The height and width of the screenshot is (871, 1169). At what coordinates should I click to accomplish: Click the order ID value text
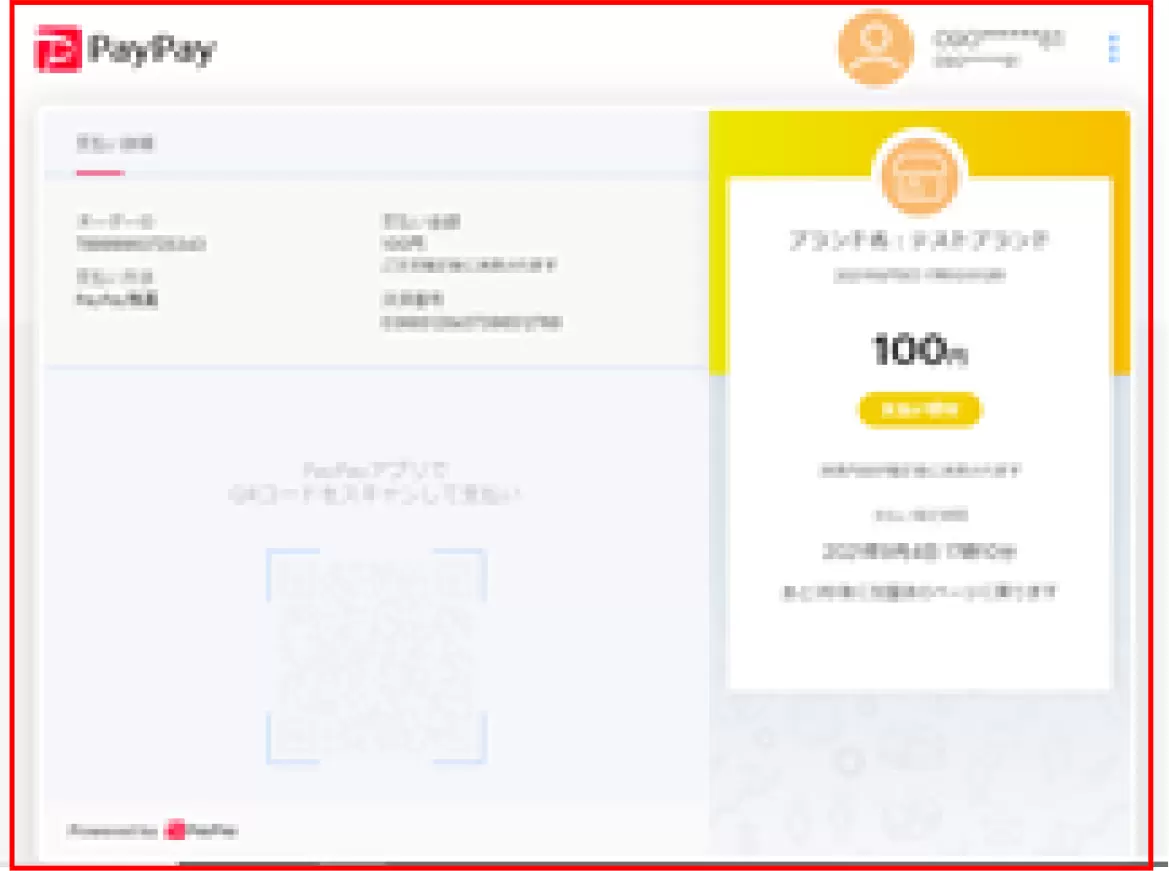tap(141, 244)
